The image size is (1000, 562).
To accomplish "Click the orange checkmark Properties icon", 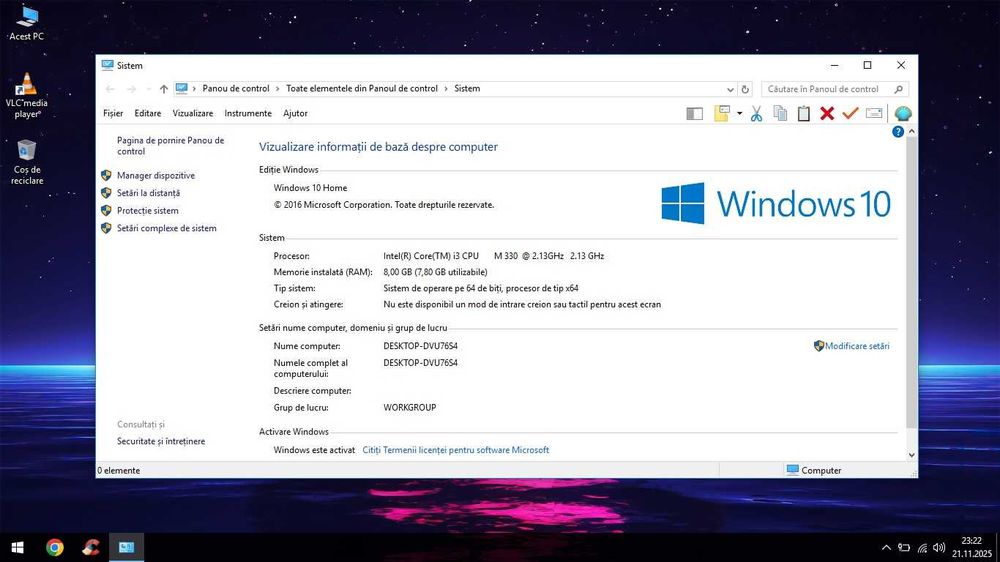I will click(x=850, y=114).
